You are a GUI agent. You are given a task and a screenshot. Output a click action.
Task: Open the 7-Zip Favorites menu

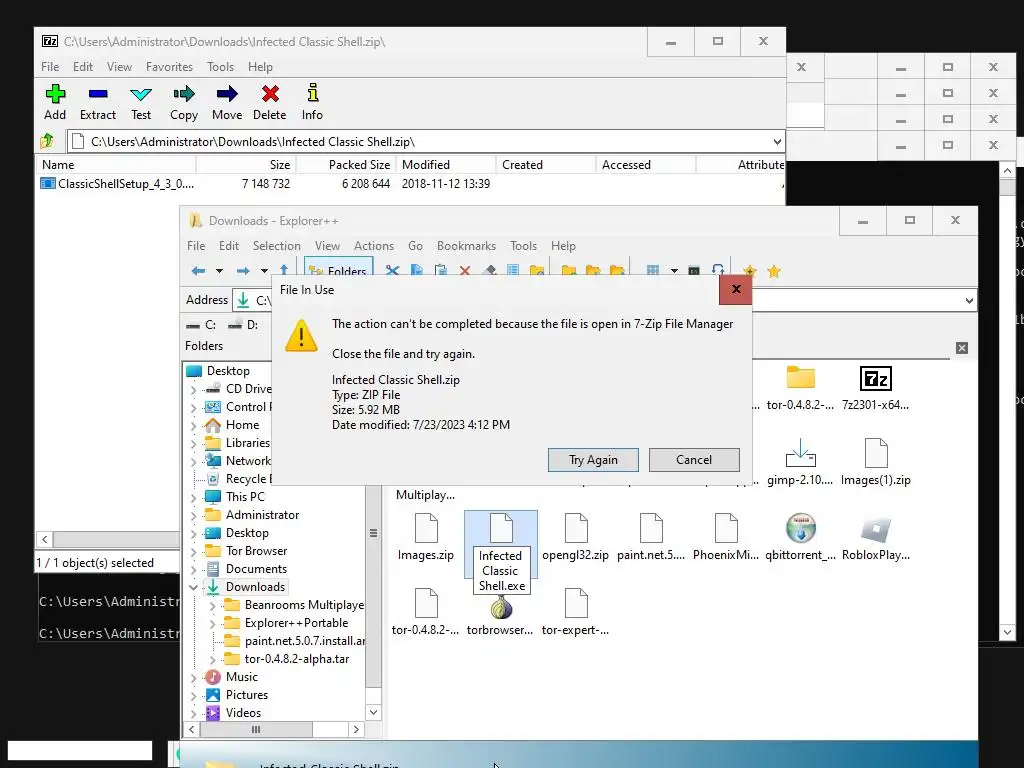(169, 67)
